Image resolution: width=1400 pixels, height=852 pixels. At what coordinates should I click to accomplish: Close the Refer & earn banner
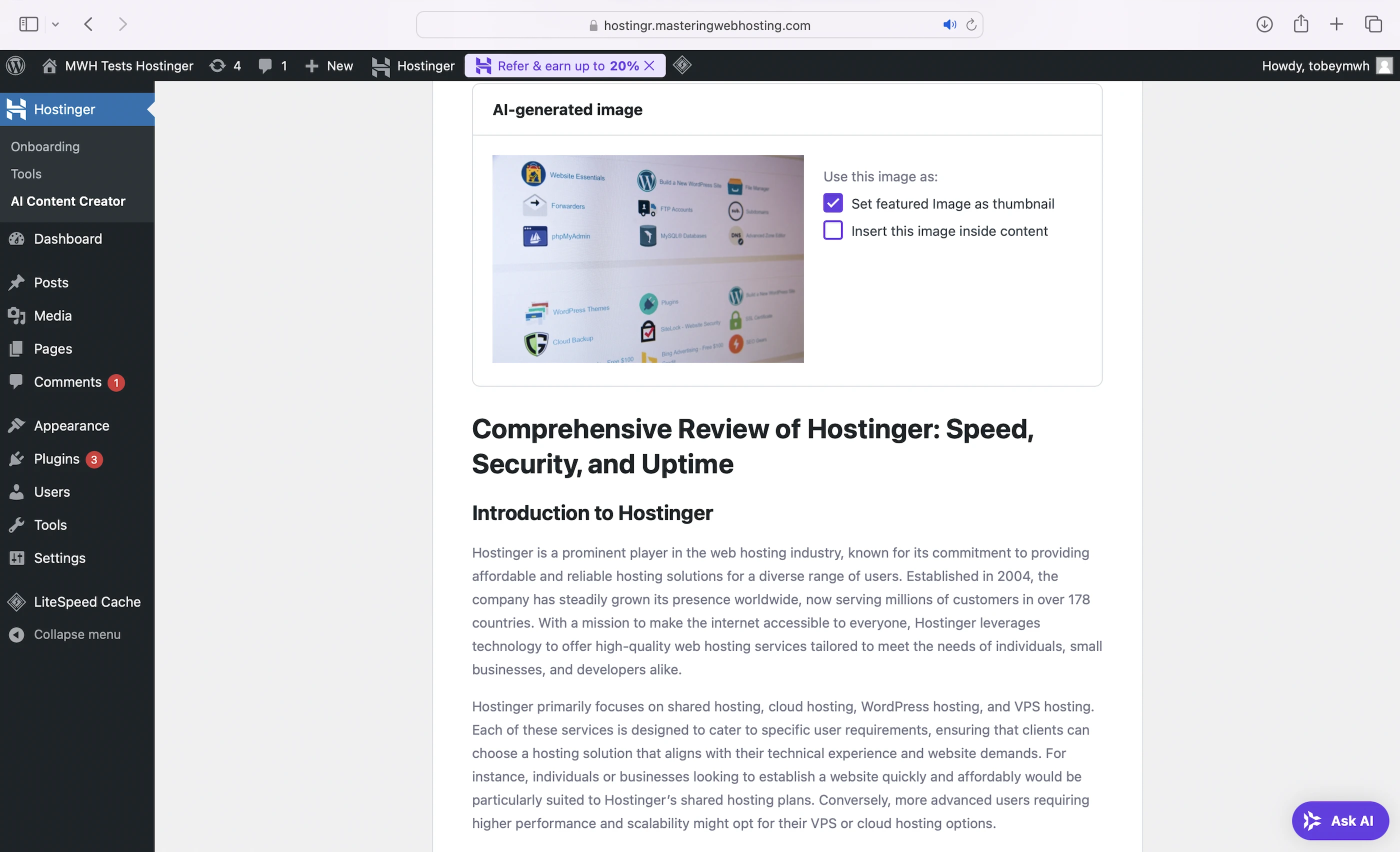[649, 66]
